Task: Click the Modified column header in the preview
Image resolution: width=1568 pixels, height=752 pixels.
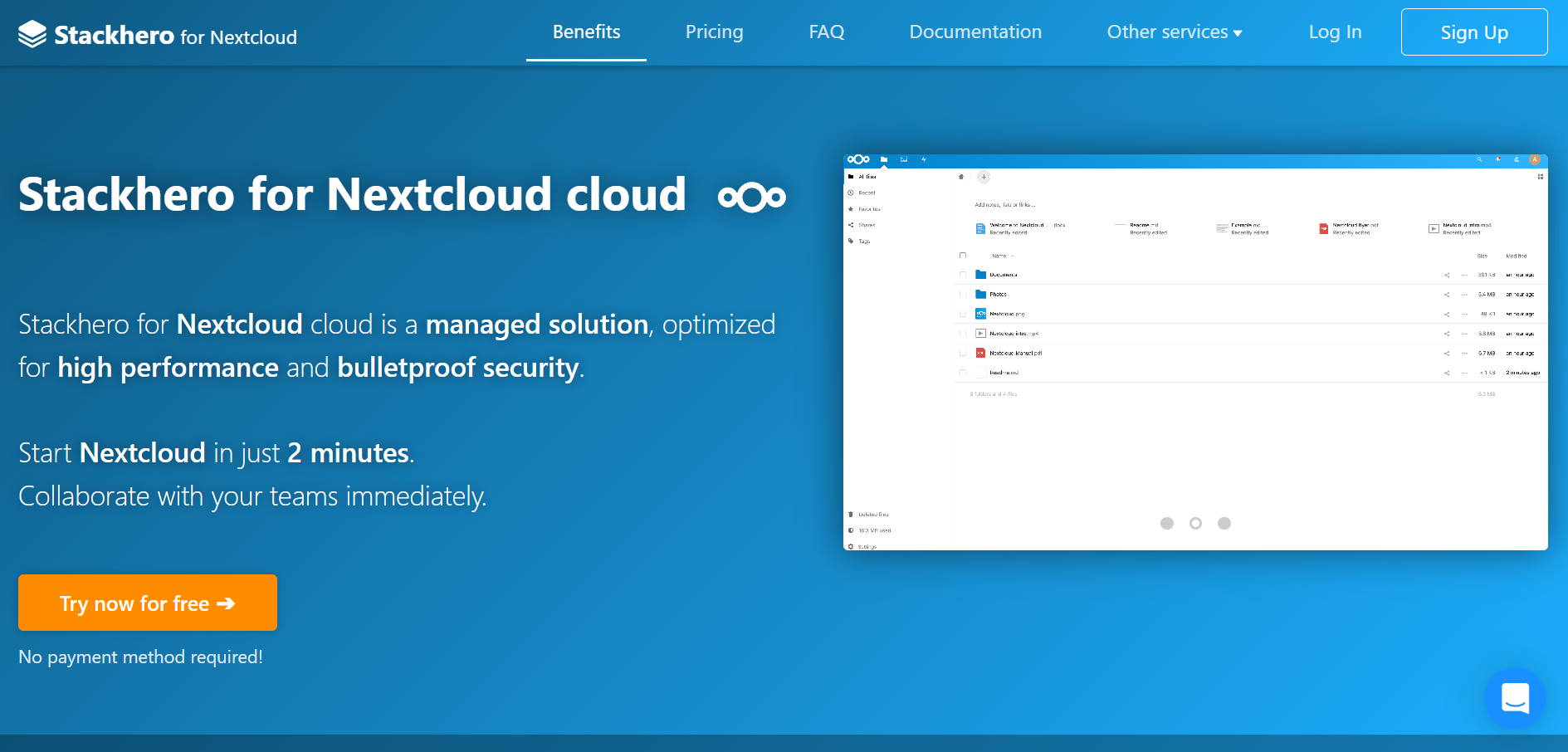Action: coord(1517,256)
